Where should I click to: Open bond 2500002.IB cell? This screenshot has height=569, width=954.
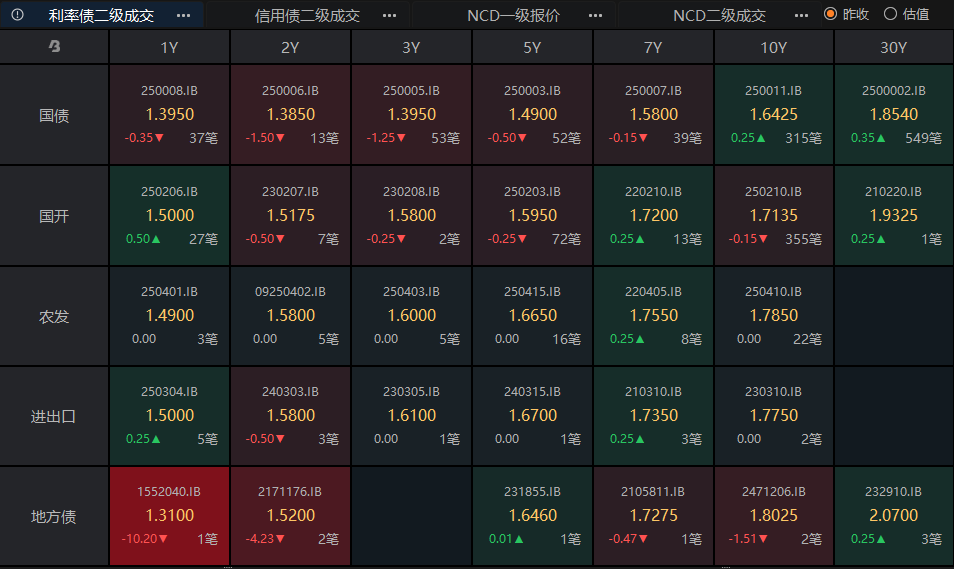point(894,115)
